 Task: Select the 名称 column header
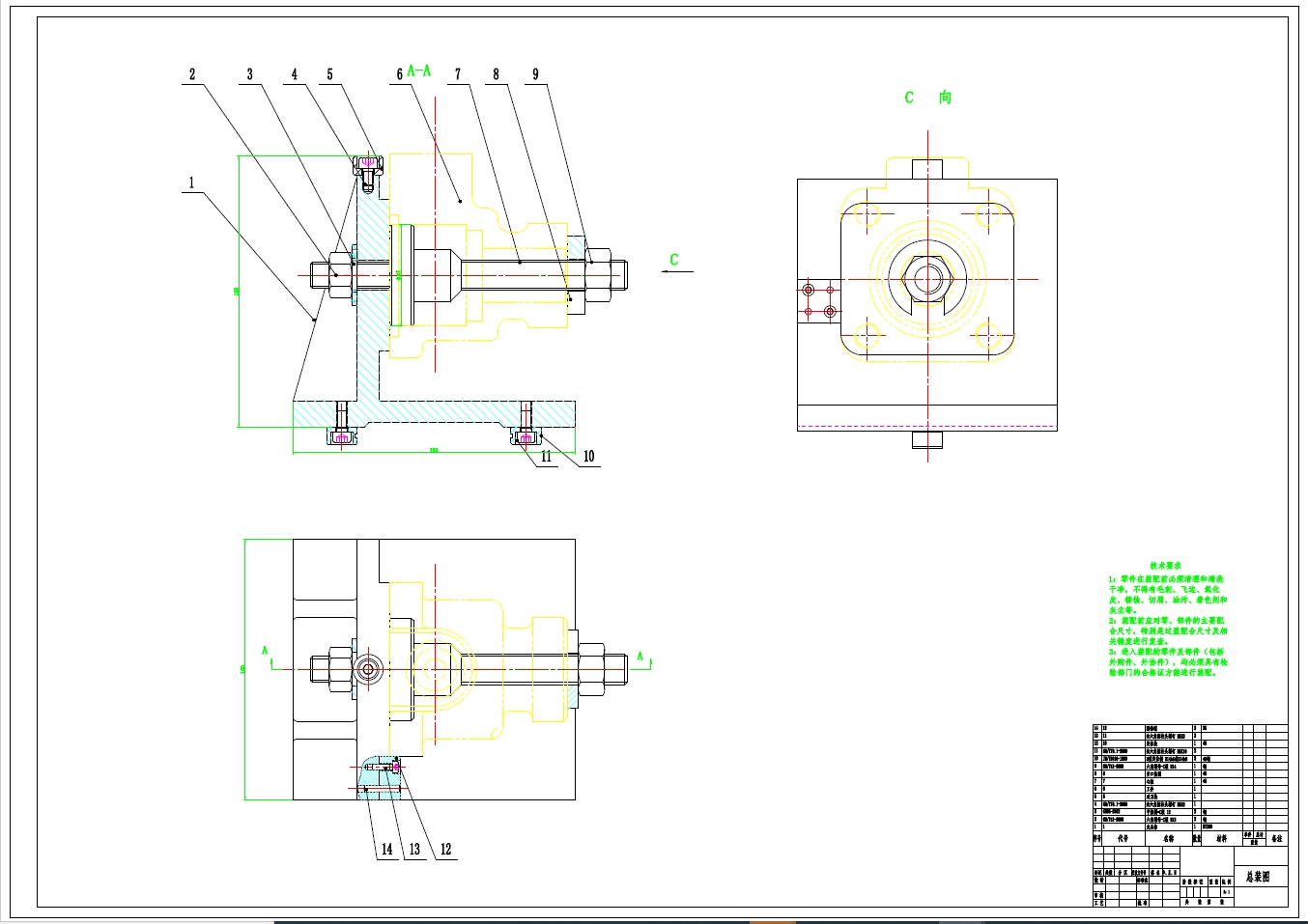click(1169, 839)
